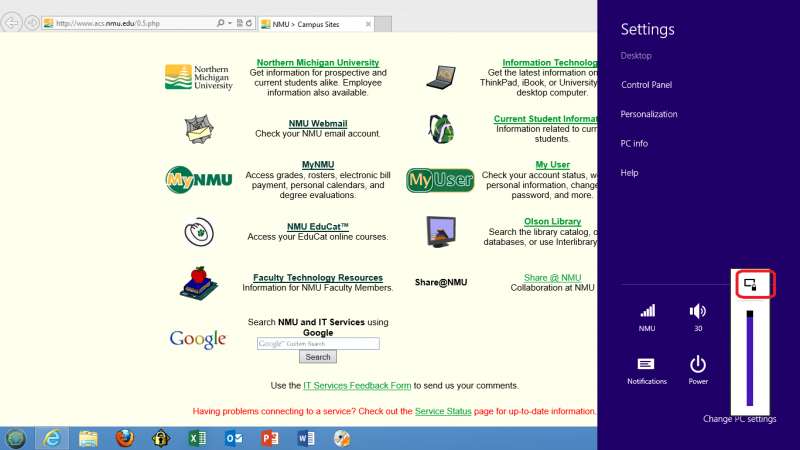Open the NMU EduCat link
Viewport: 800px width, 450px height.
tap(318, 227)
